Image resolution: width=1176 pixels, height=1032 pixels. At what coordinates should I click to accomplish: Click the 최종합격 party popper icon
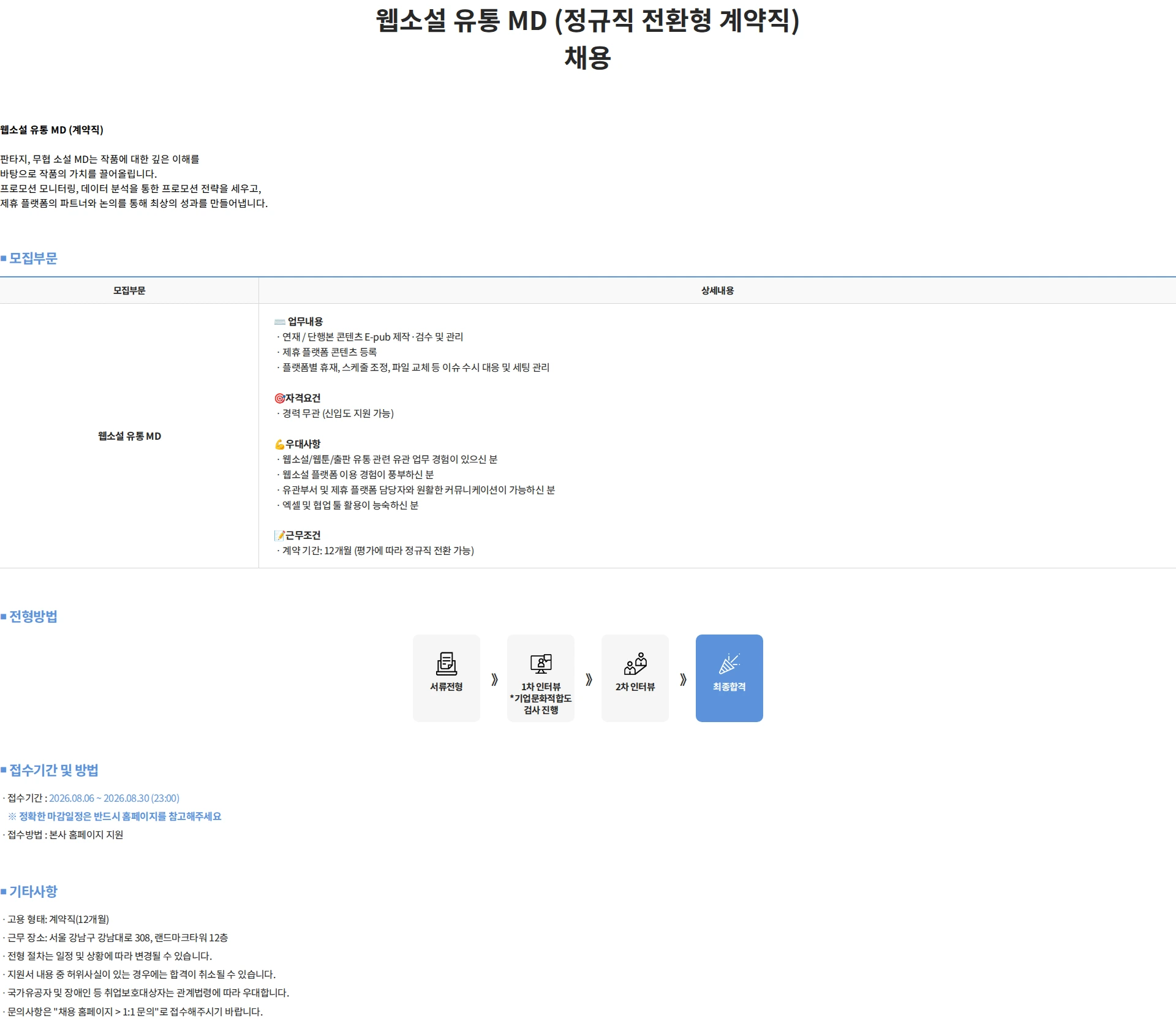point(729,663)
